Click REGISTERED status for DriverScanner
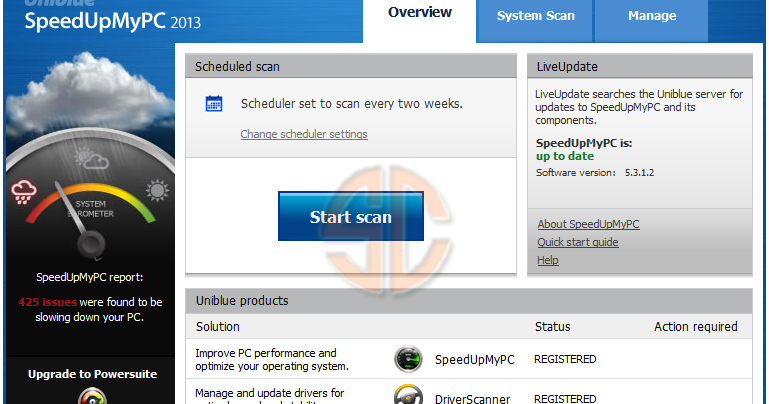Viewport: 769px width, 404px height. (x=565, y=399)
